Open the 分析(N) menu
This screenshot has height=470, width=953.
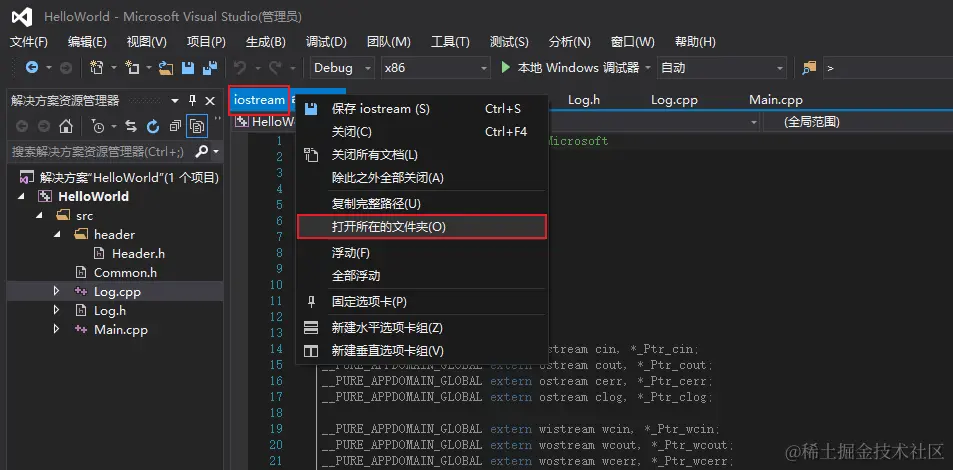point(569,42)
